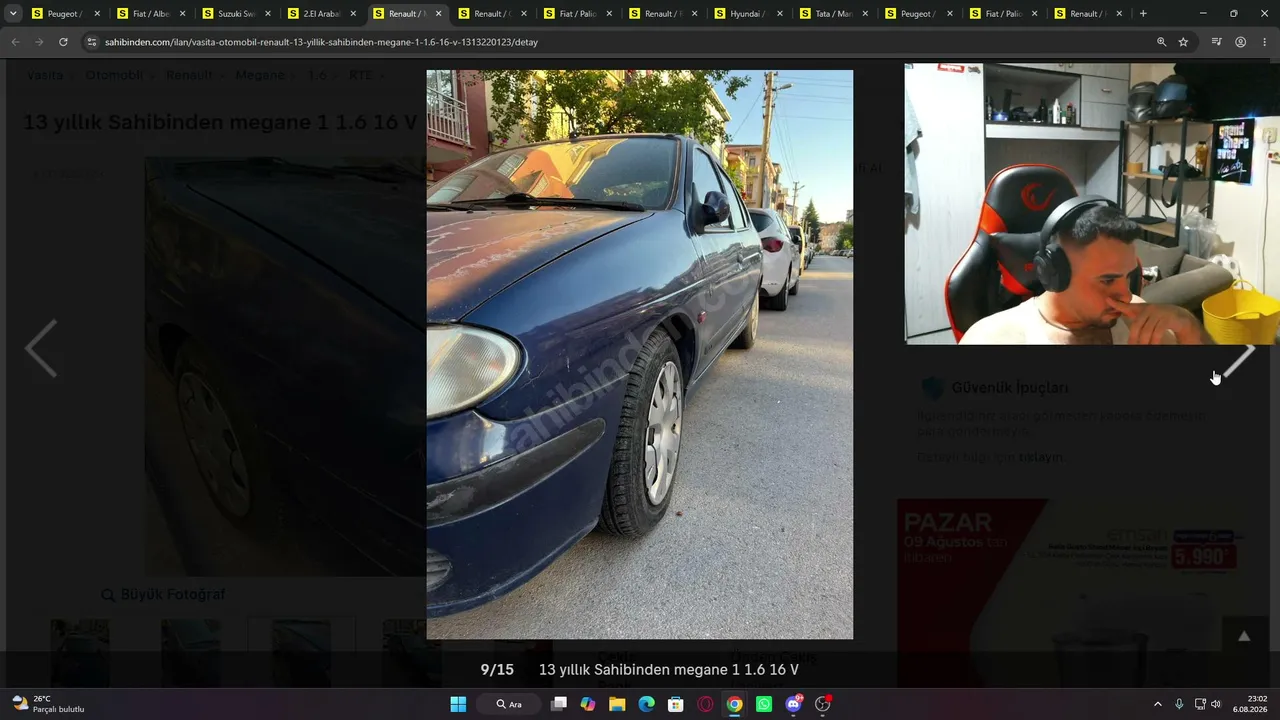The height and width of the screenshot is (720, 1280).
Task: Close the Suzuki Swift tab
Action: (267, 14)
